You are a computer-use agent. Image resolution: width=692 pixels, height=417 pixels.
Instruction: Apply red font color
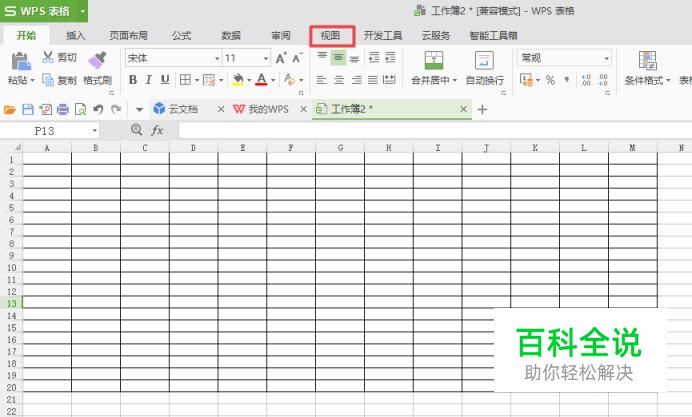point(261,80)
